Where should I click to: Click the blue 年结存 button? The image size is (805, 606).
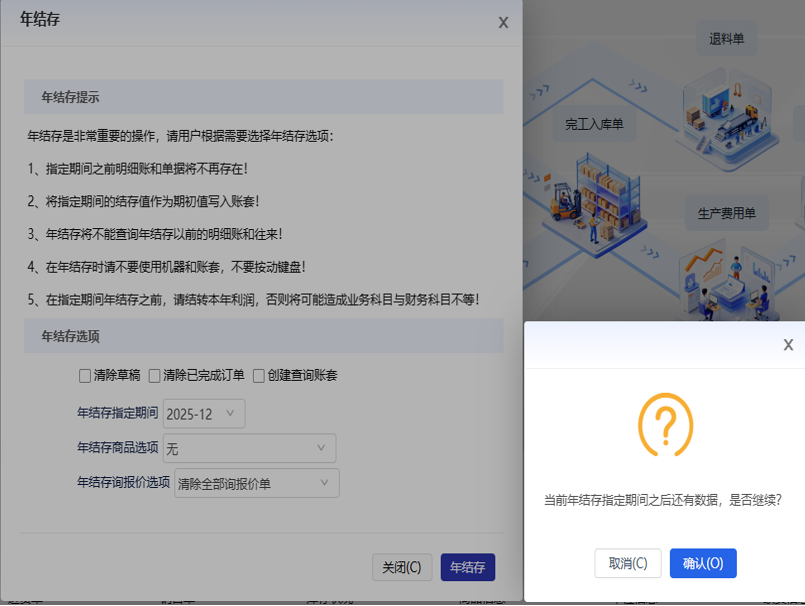(467, 567)
